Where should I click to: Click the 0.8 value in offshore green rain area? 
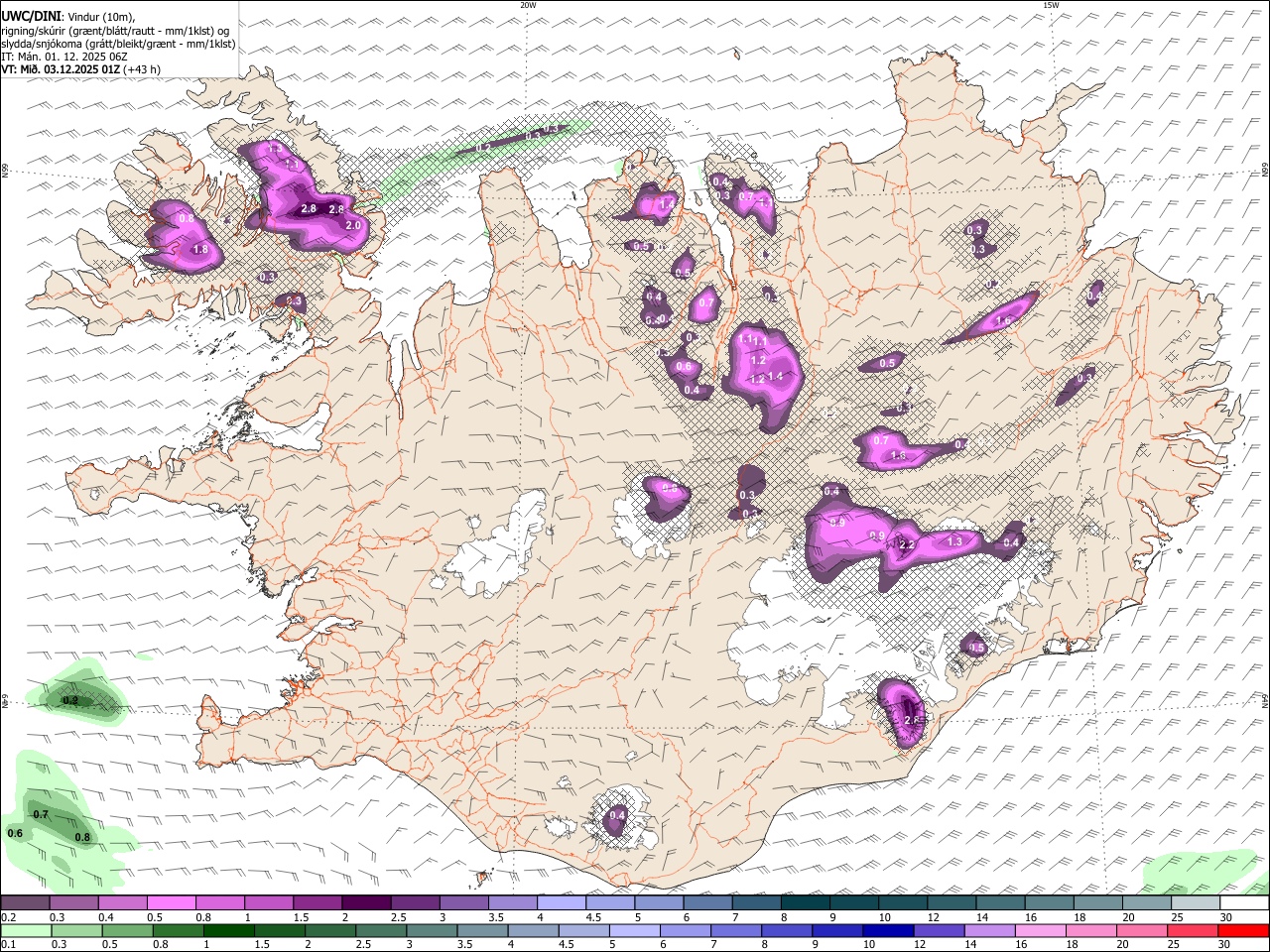[x=82, y=837]
